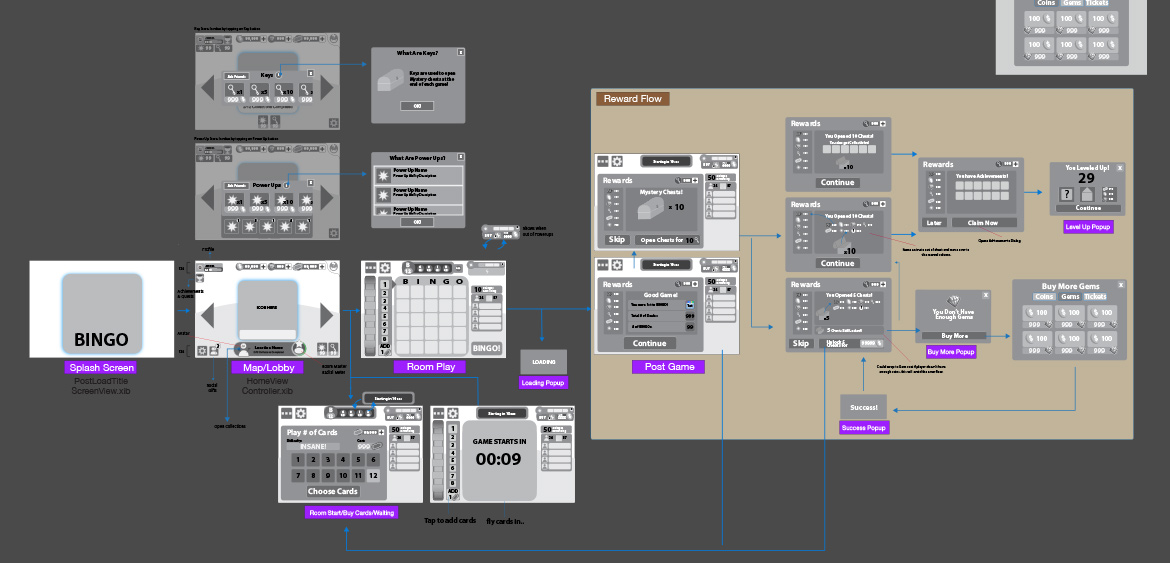Select card number 12 in card picker

[x=374, y=475]
